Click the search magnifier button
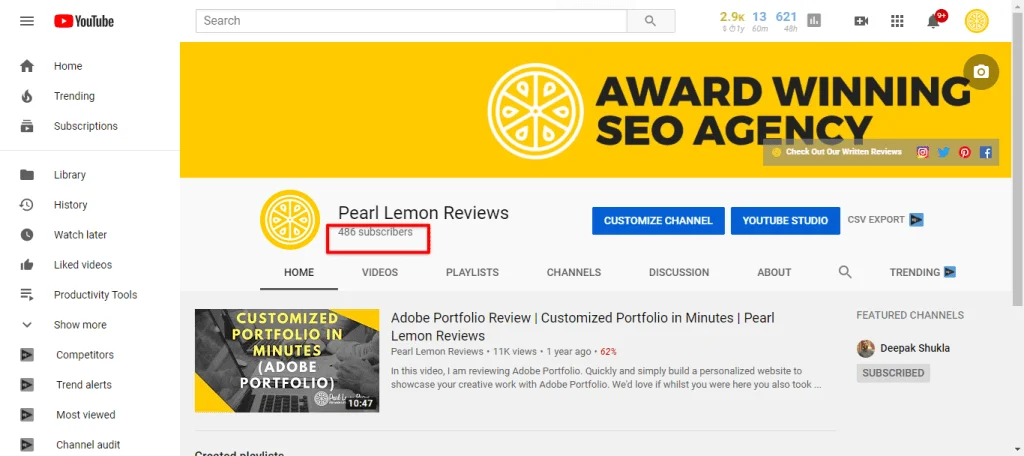 pyautogui.click(x=650, y=21)
